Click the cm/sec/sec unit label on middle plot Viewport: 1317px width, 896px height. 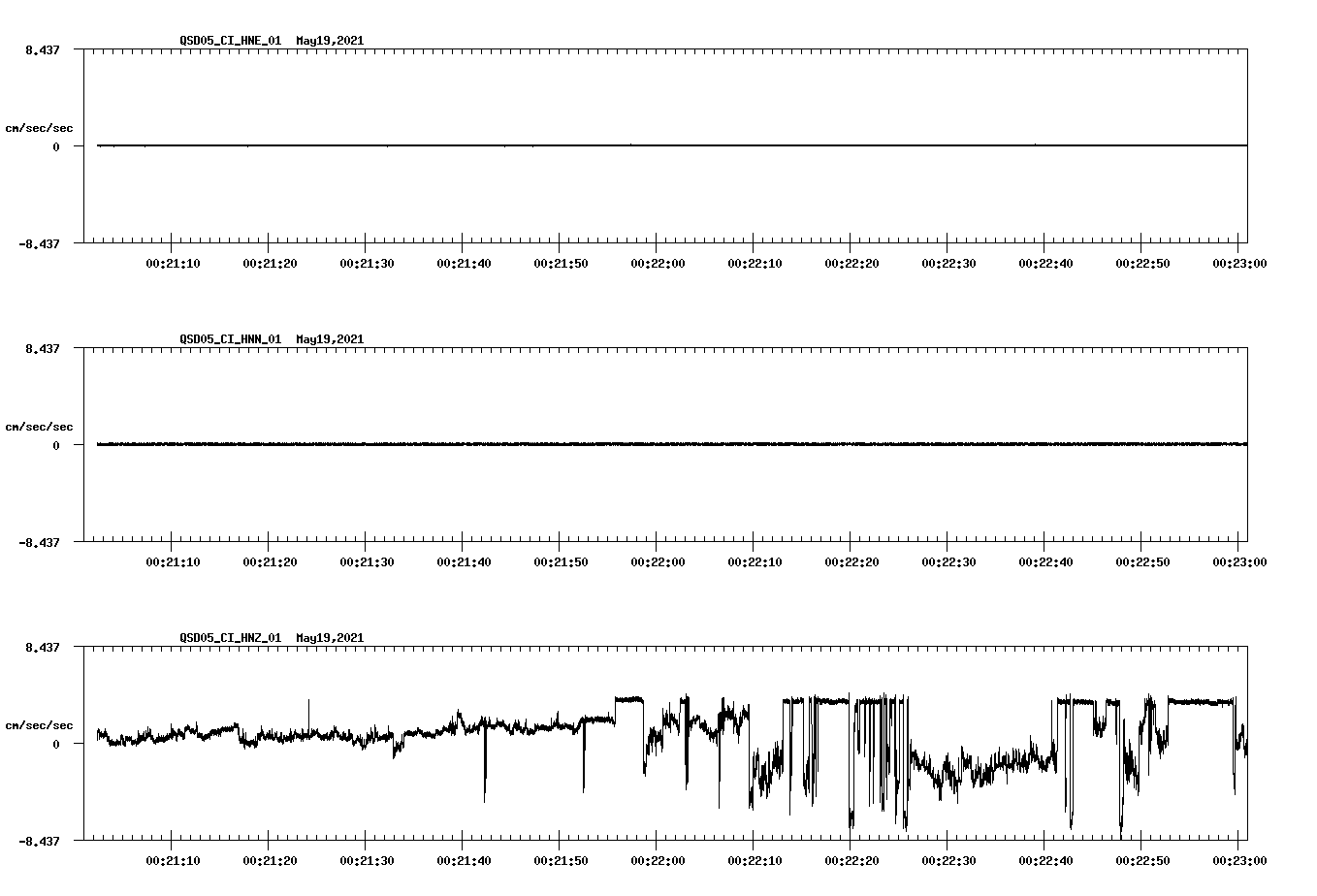pos(41,426)
